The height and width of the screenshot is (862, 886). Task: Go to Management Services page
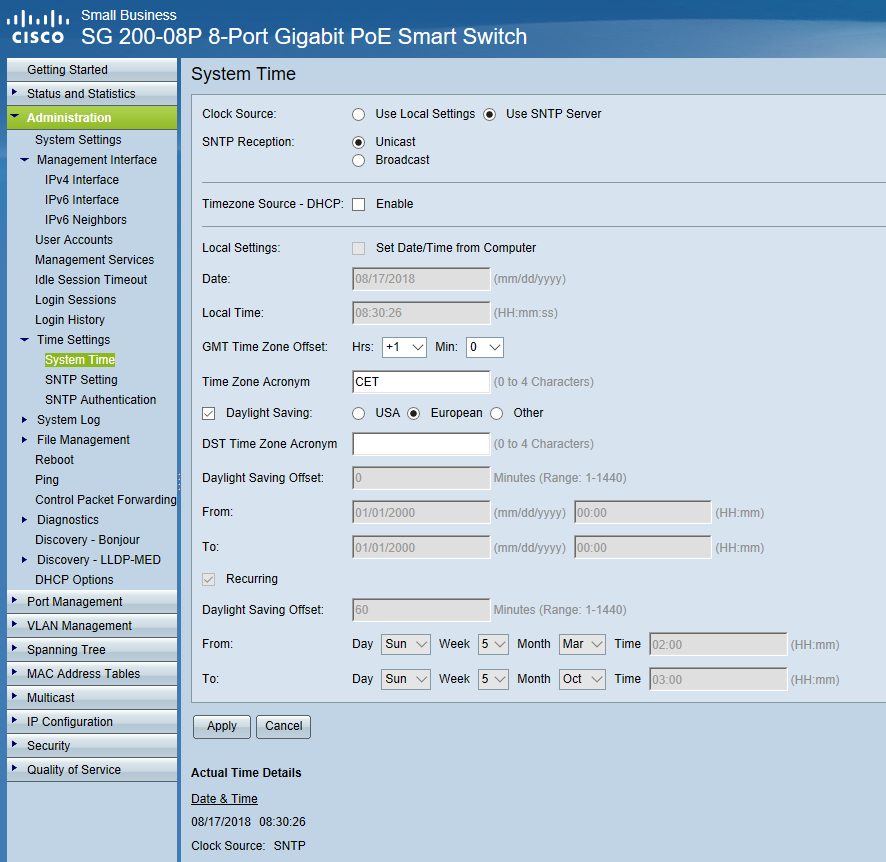94,260
